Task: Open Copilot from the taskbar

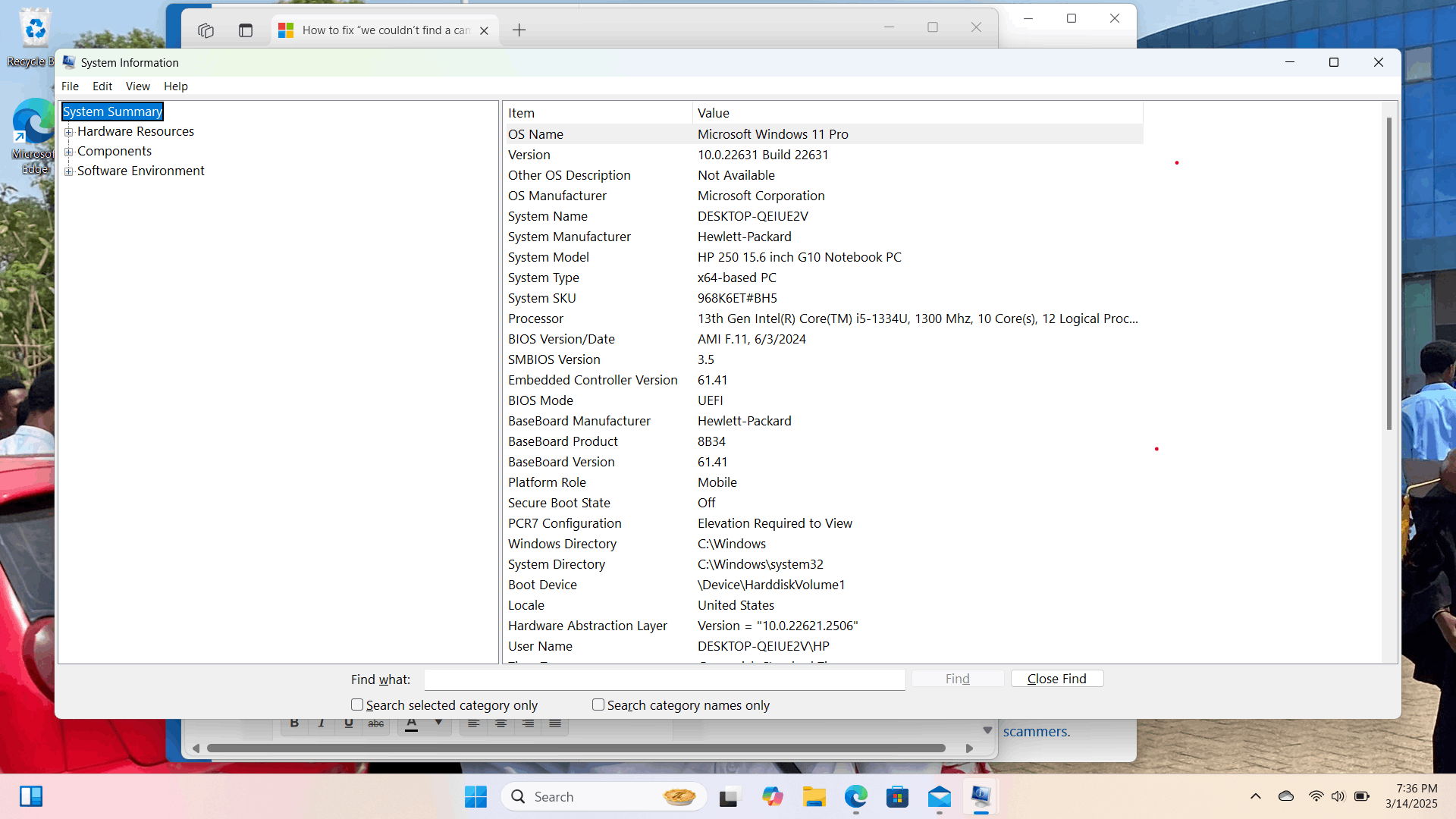Action: 773,797
